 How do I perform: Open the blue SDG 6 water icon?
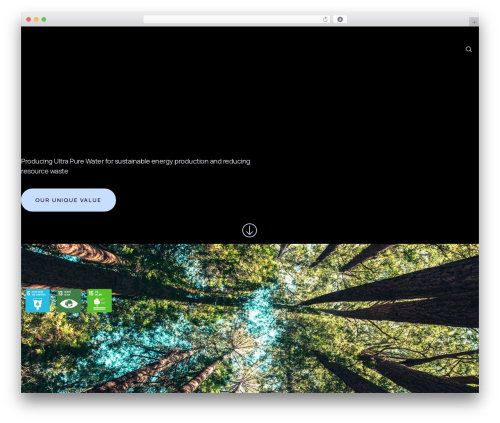click(38, 301)
